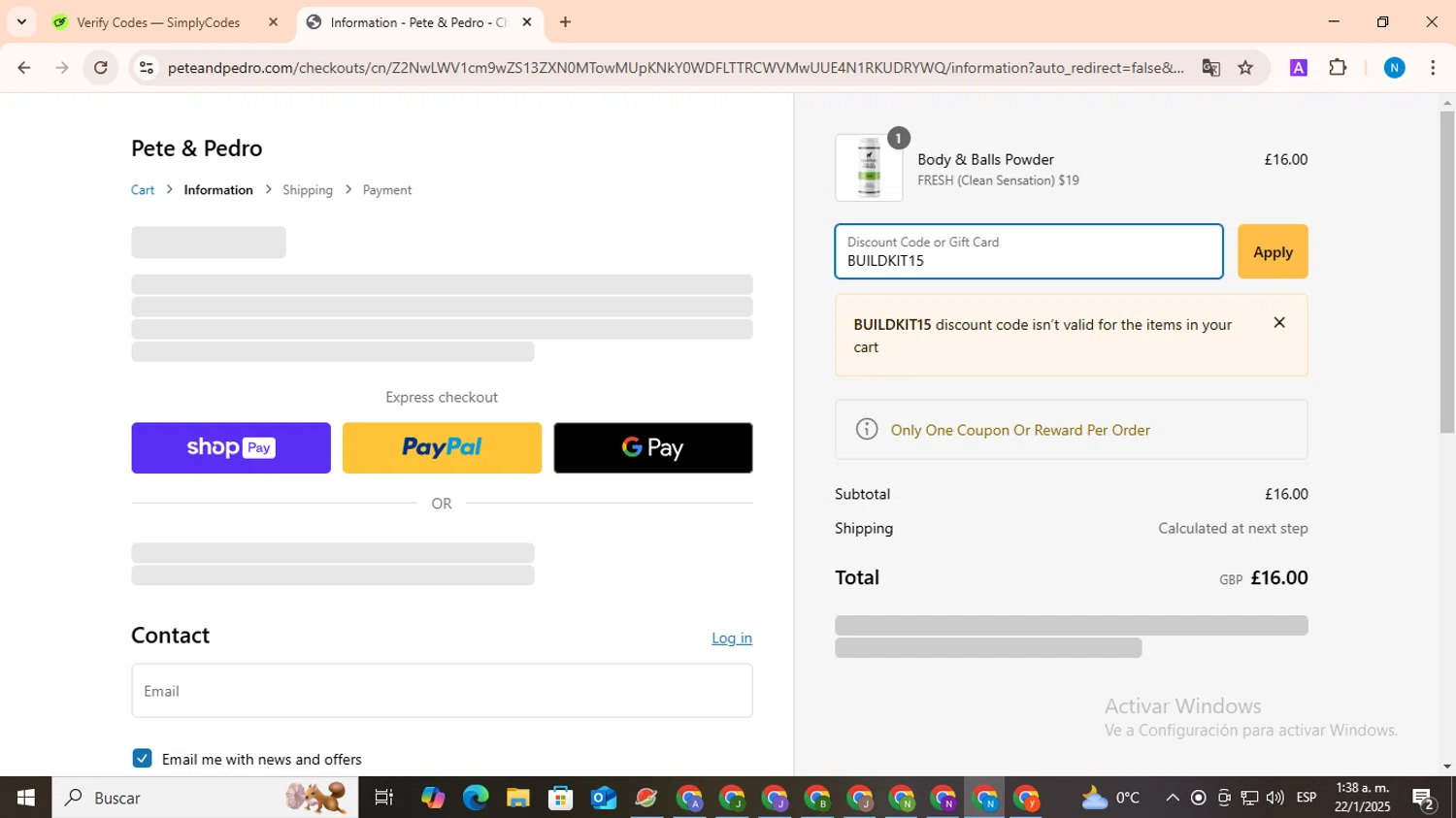1456x818 pixels.
Task: Reload the checkout page
Action: (x=101, y=67)
